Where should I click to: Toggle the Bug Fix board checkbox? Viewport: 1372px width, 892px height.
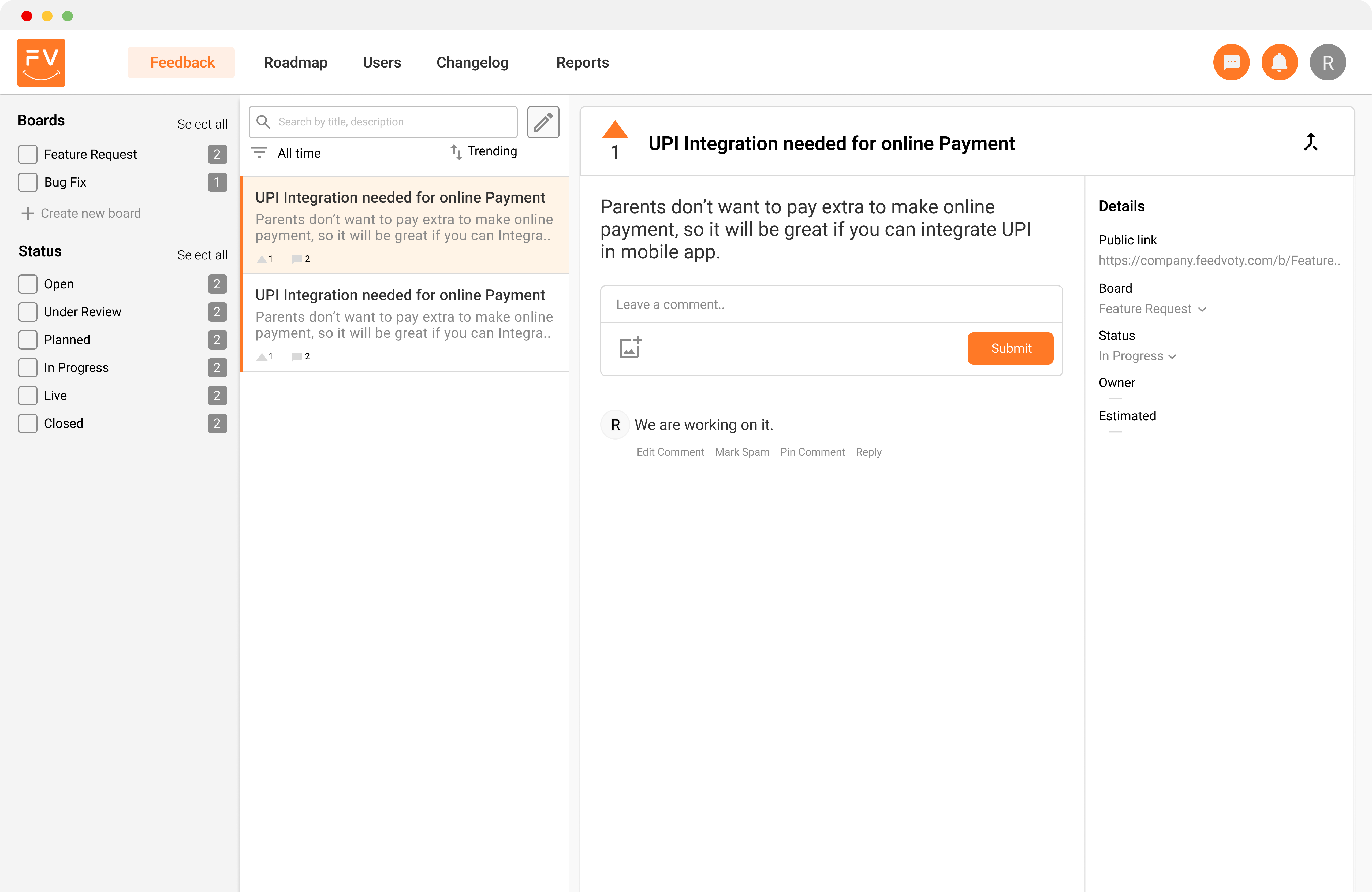[x=27, y=182]
